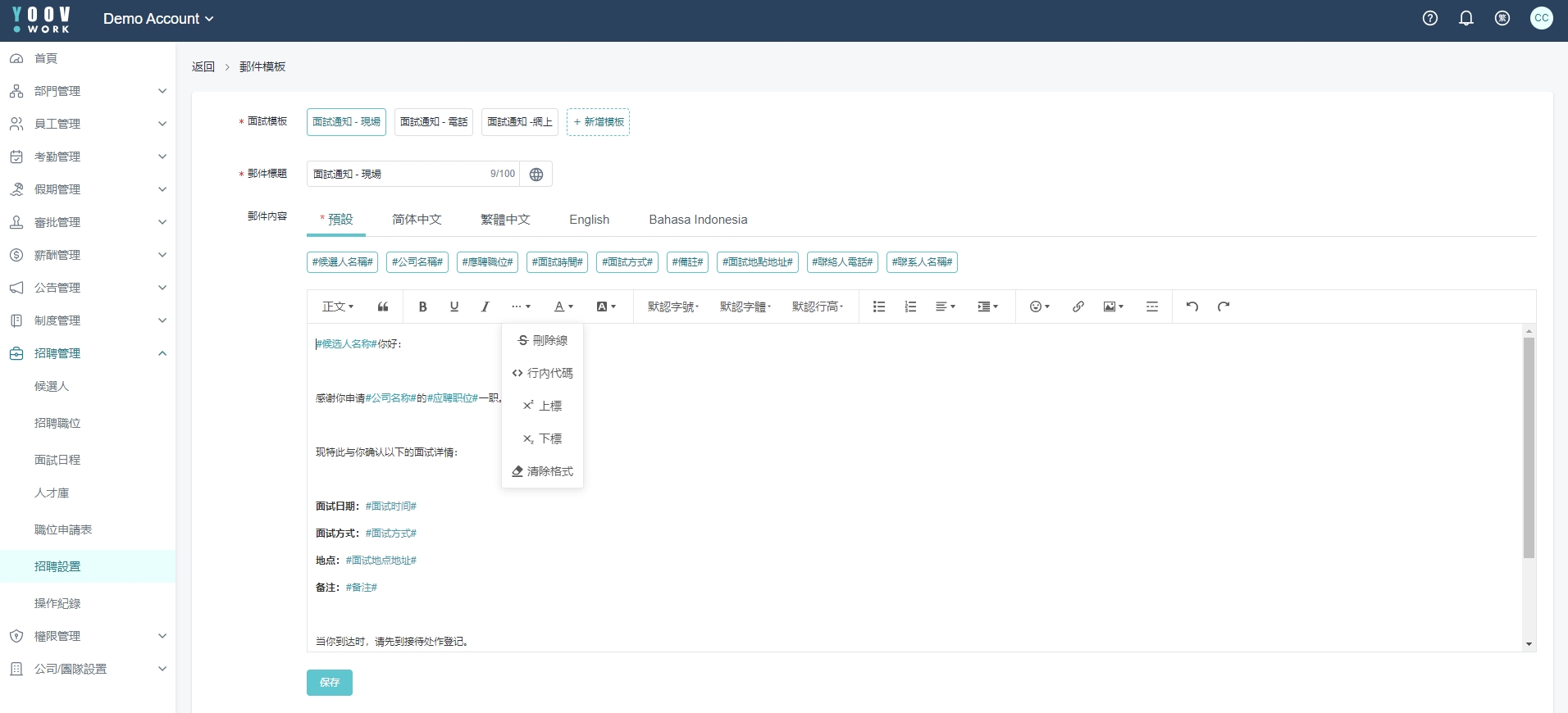Insert a bulleted list
This screenshot has height=713, width=1568.
coord(879,307)
